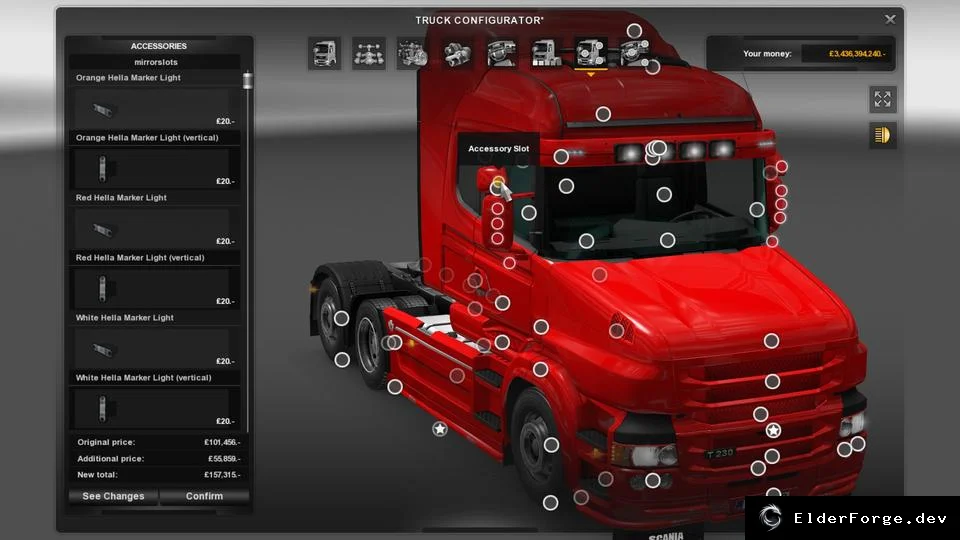Open the engine configuration icon
The height and width of the screenshot is (540, 960).
[x=413, y=53]
